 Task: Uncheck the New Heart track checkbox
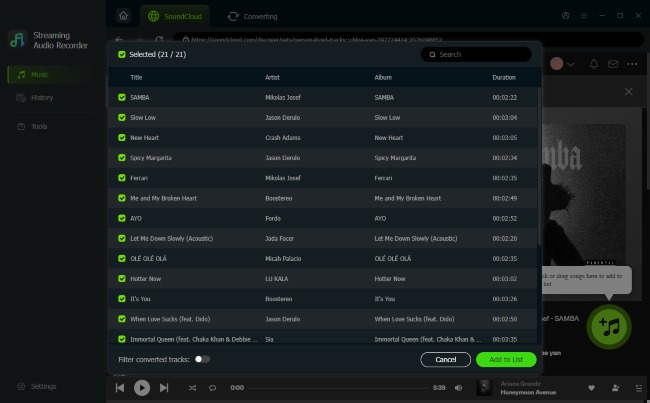tap(121, 138)
